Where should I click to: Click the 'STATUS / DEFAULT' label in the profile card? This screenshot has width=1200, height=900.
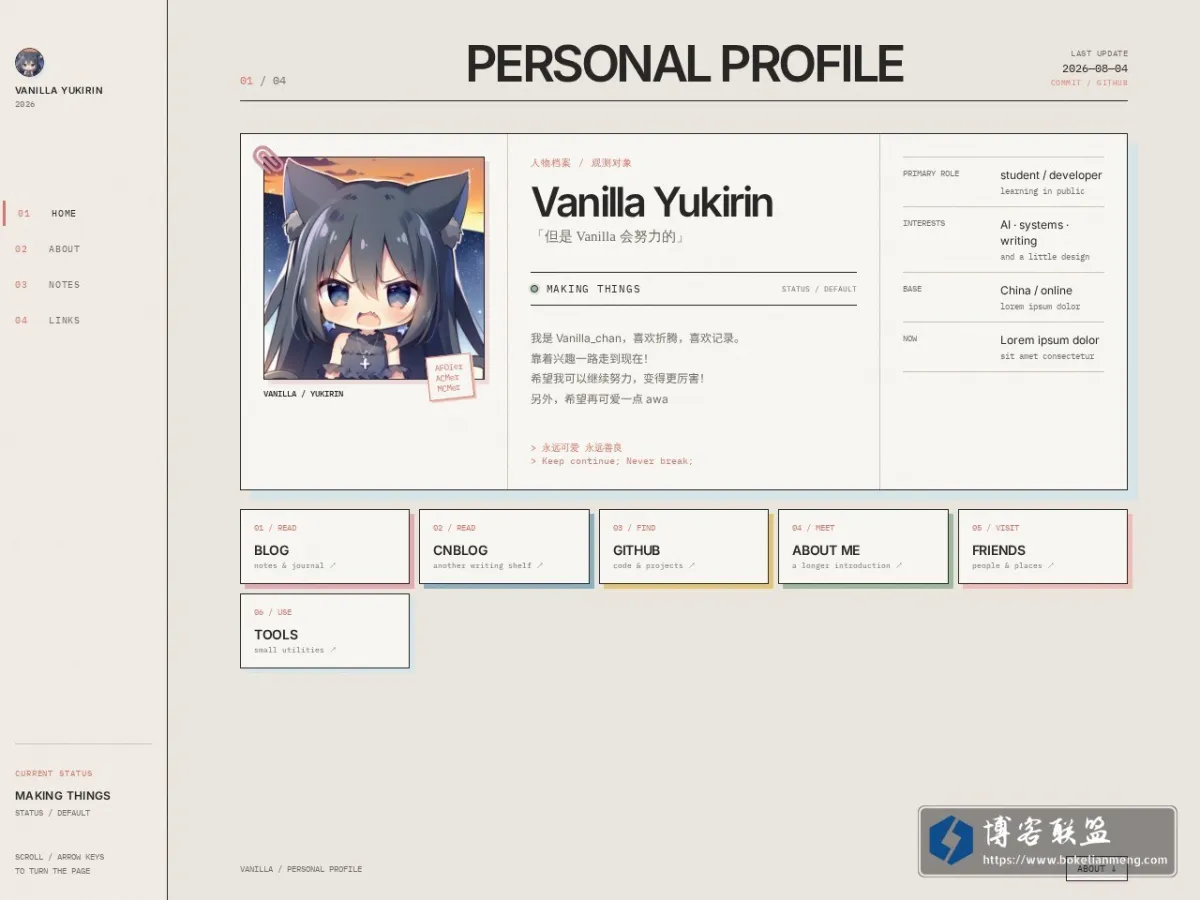click(x=819, y=289)
